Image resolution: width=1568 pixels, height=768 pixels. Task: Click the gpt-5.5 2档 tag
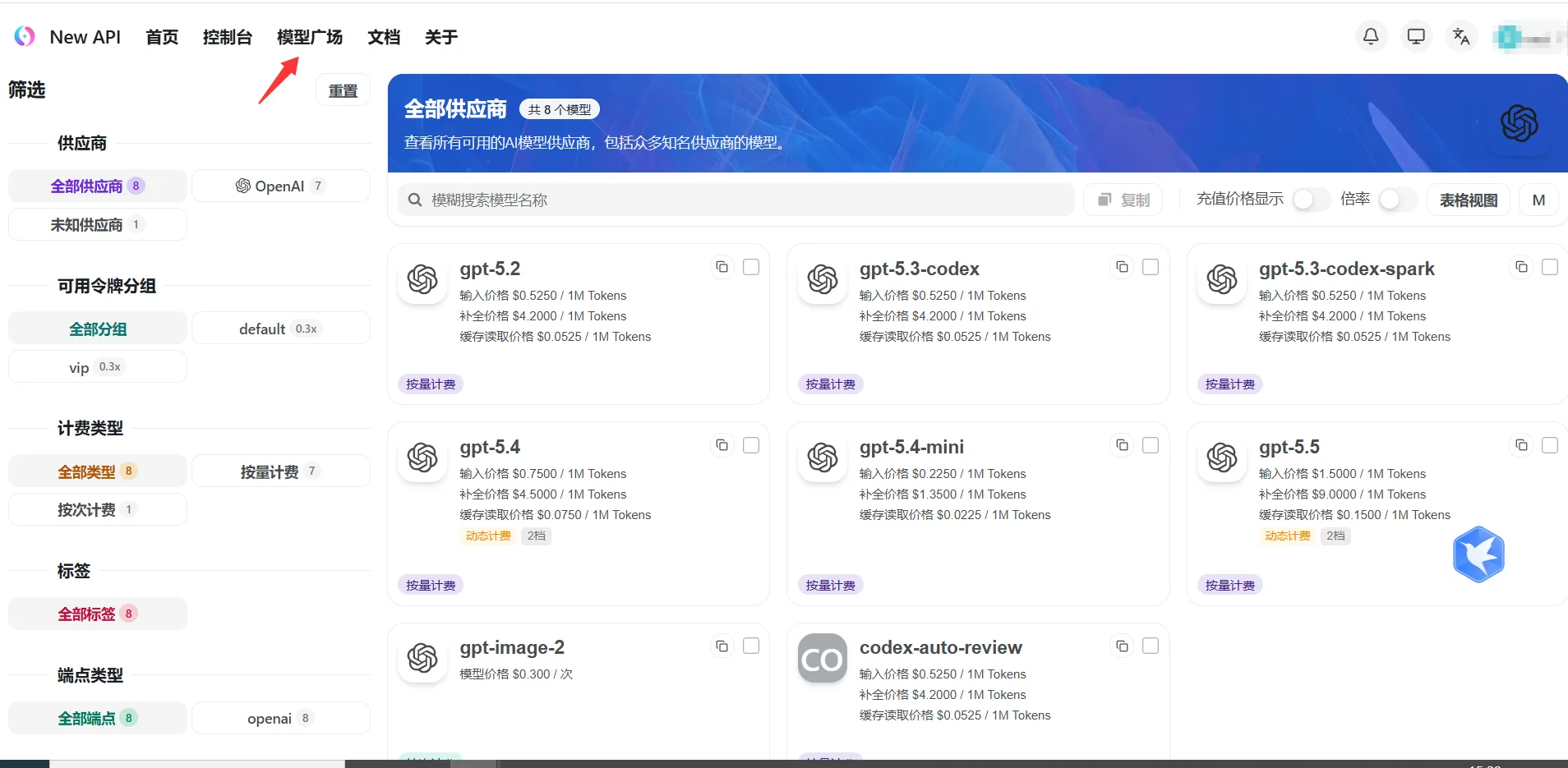pyautogui.click(x=1335, y=536)
